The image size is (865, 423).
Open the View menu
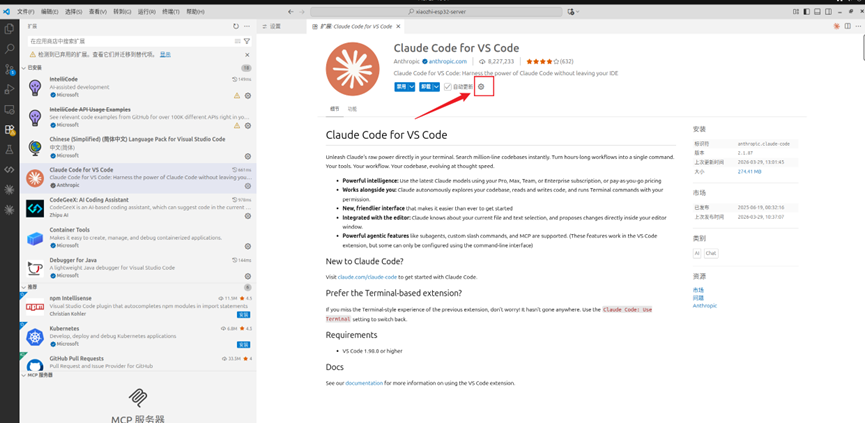[98, 12]
